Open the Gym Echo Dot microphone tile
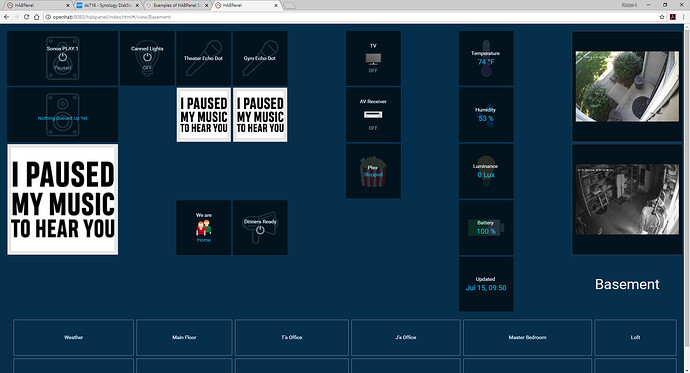 [x=260, y=58]
